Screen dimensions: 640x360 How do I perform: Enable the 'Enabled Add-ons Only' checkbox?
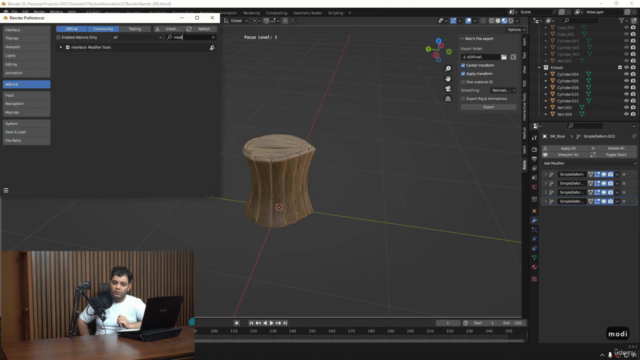pos(58,38)
